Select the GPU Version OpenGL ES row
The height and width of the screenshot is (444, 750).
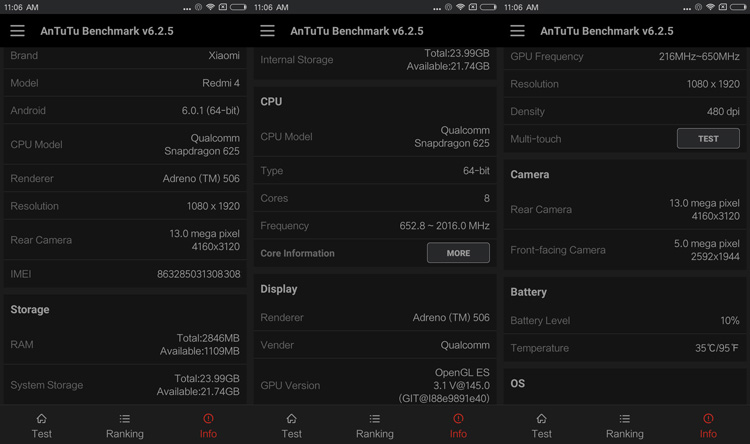pos(375,382)
